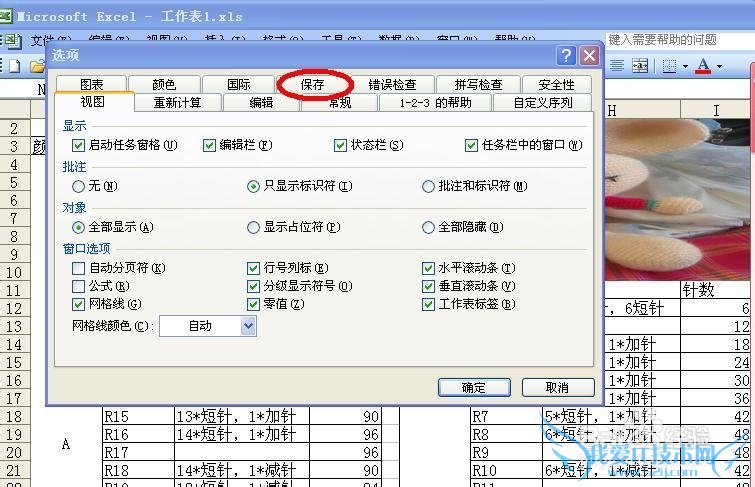Click cell containing R10
This screenshot has width=755, height=487.
[506, 470]
